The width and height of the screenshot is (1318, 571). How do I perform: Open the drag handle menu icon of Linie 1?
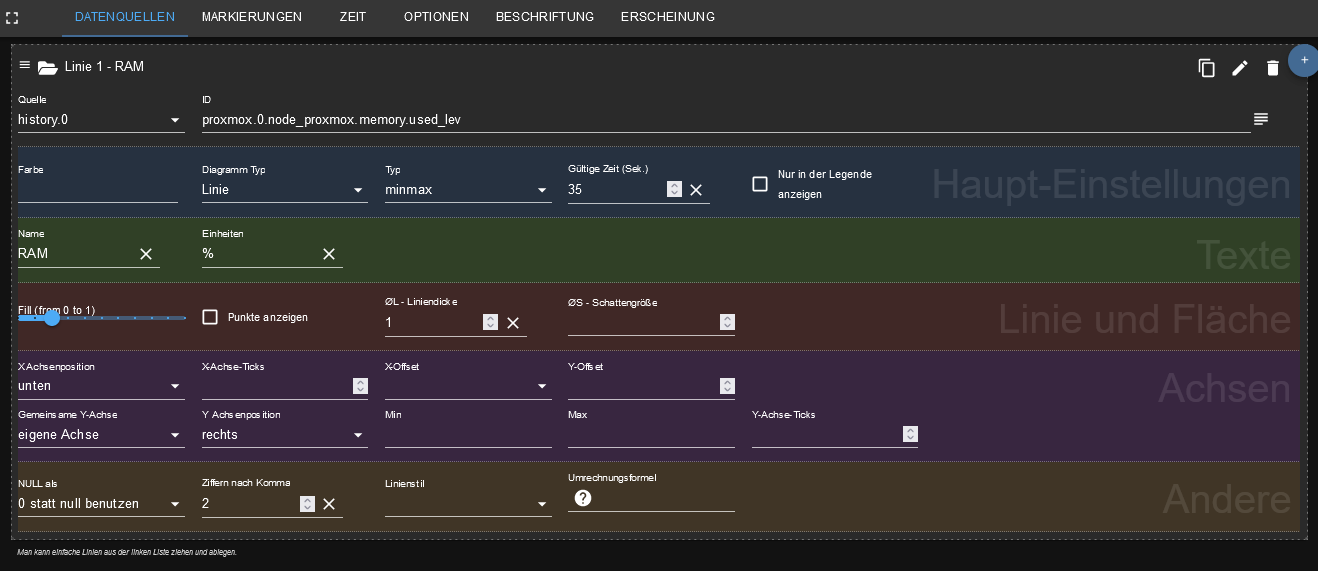coord(25,65)
